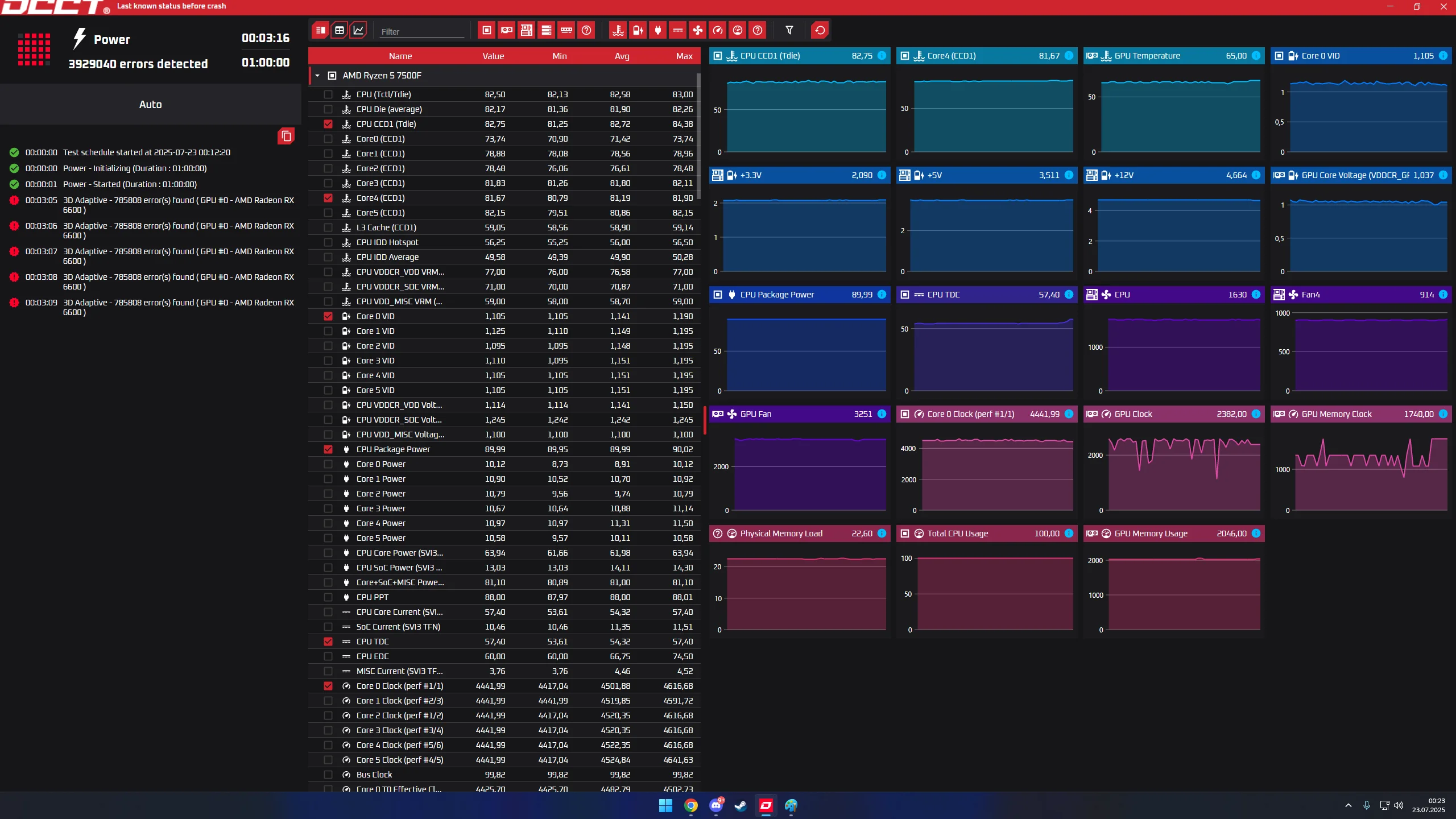Screen dimensions: 1456x819
Task: Open info for the GPU Fan graph
Action: click(x=882, y=414)
